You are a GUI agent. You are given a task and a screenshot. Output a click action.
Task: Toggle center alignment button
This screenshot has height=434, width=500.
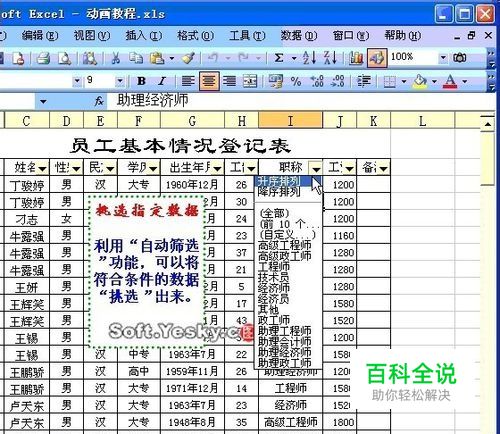coord(209,81)
